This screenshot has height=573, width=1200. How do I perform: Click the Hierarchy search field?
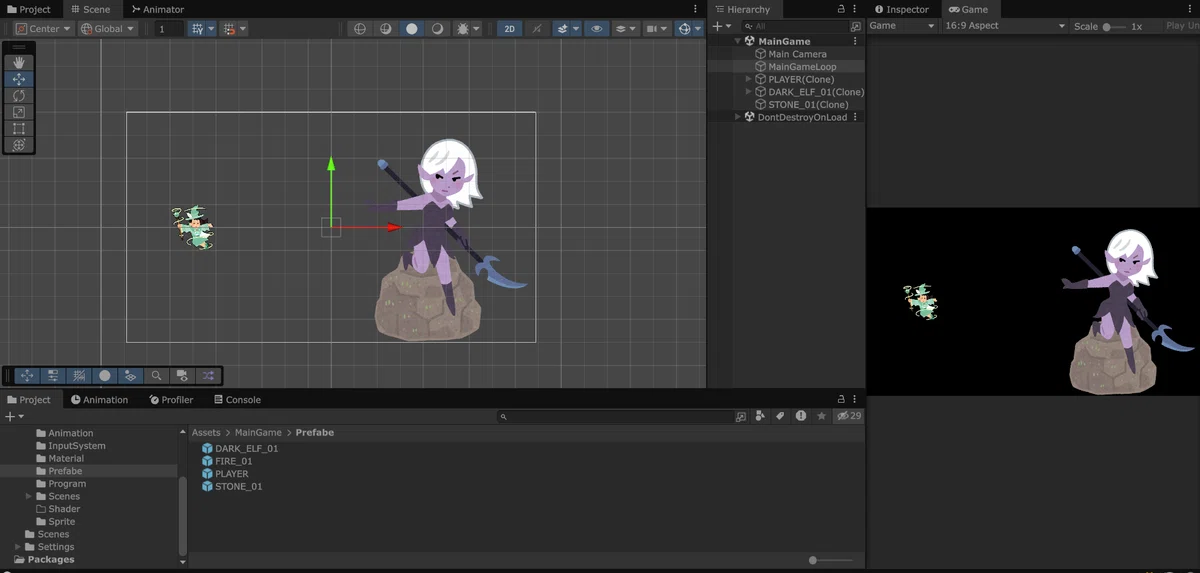[x=794, y=26]
